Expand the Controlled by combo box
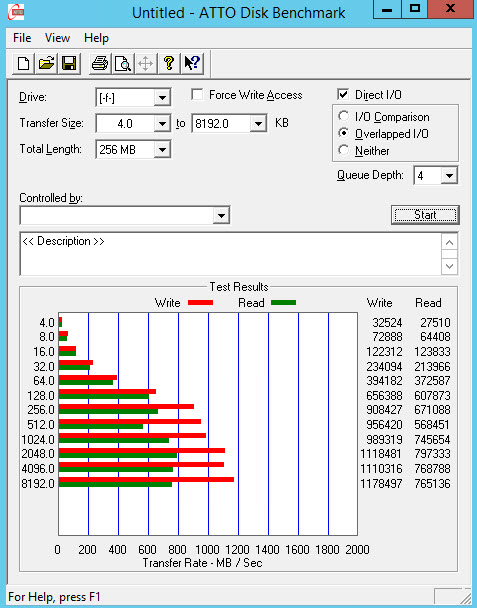477x608 pixels. [221, 215]
